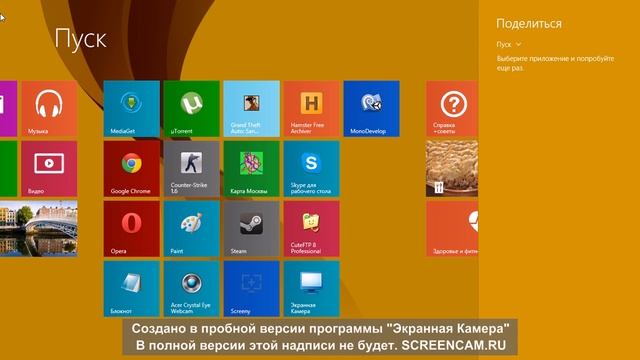Open the Музыка tile with headphones
Screen dimensions: 640x360
[x=49, y=109]
